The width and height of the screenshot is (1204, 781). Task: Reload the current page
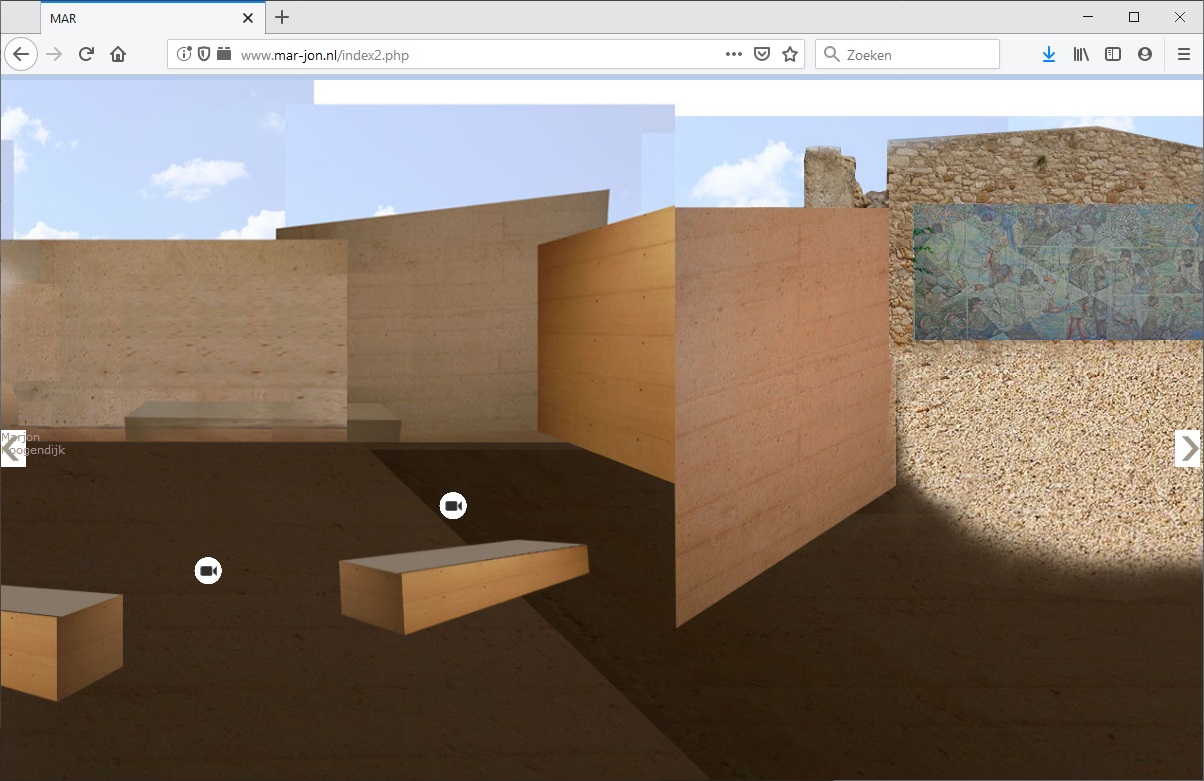86,55
